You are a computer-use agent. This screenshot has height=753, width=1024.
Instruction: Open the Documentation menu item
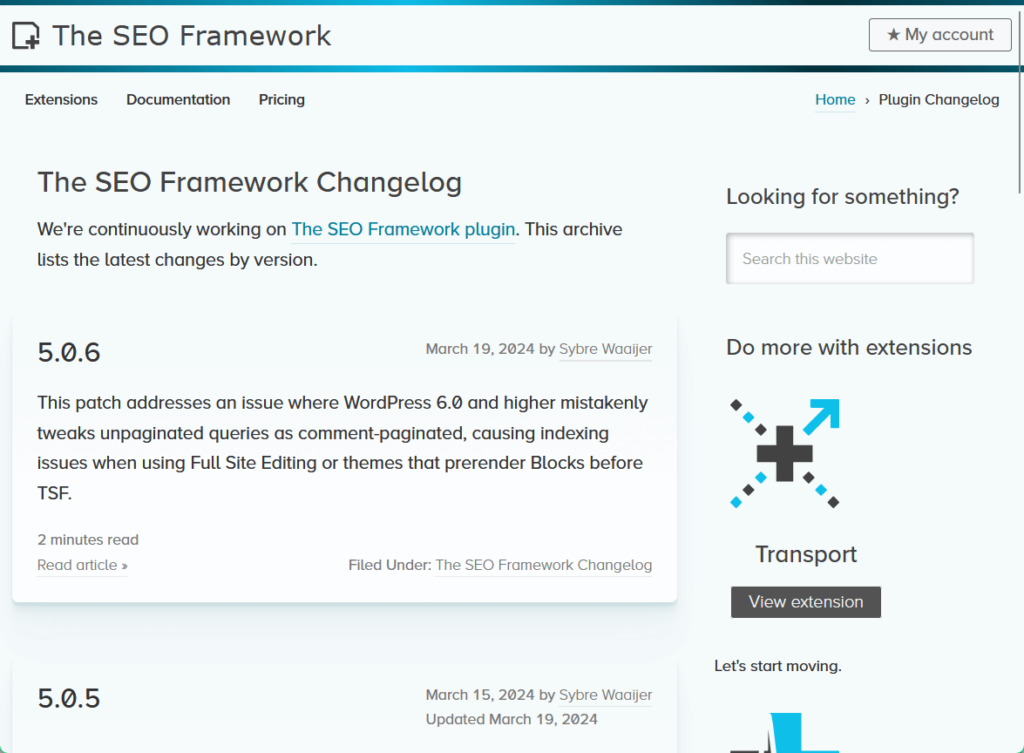tap(178, 99)
